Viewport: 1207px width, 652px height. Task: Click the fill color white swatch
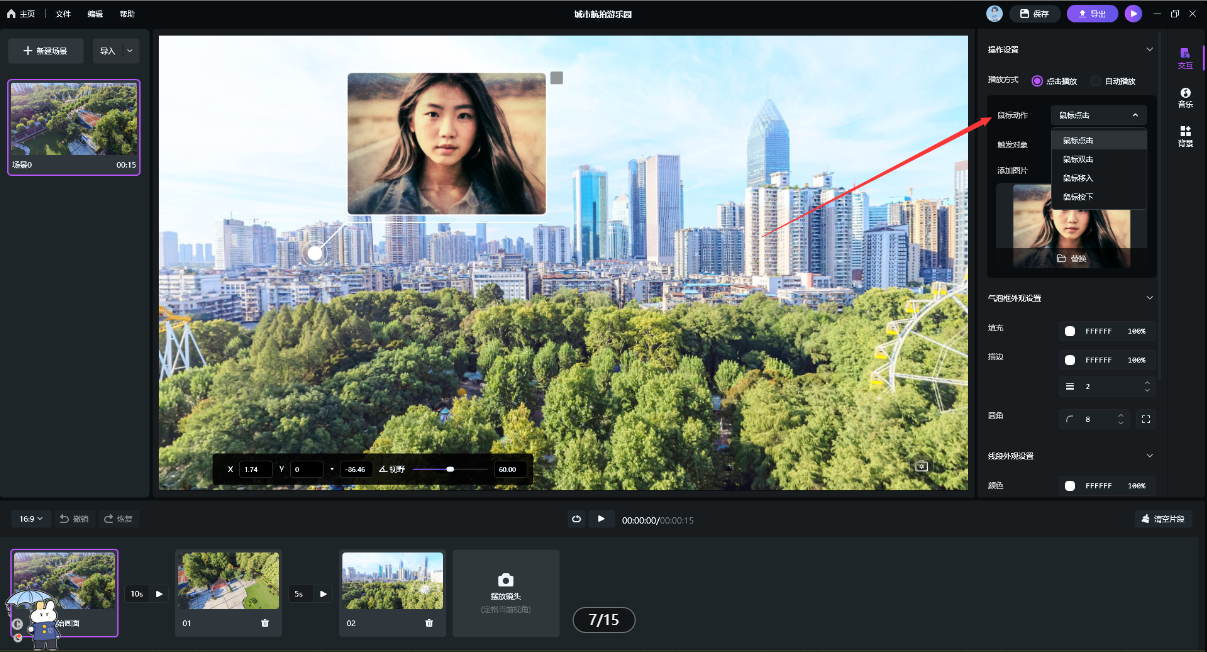pos(1070,331)
